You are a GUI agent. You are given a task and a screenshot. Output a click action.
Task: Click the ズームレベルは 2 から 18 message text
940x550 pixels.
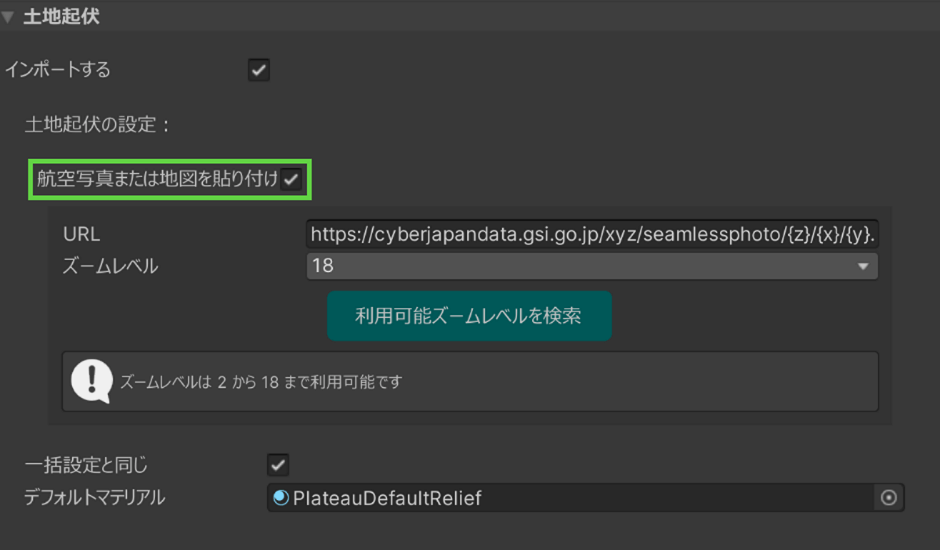[261, 381]
